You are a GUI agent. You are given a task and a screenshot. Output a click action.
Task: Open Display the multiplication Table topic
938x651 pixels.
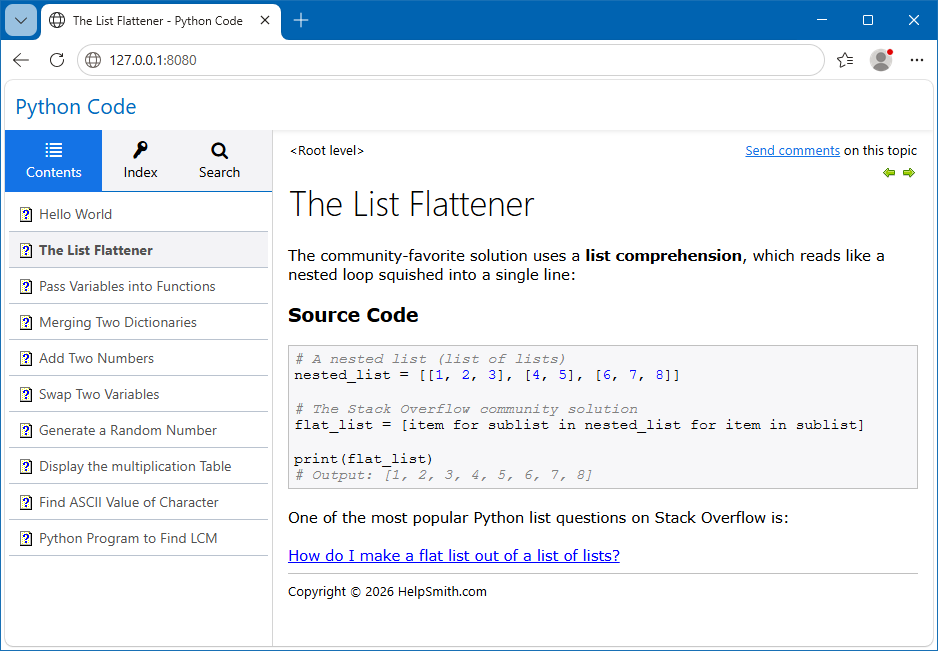(x=138, y=466)
